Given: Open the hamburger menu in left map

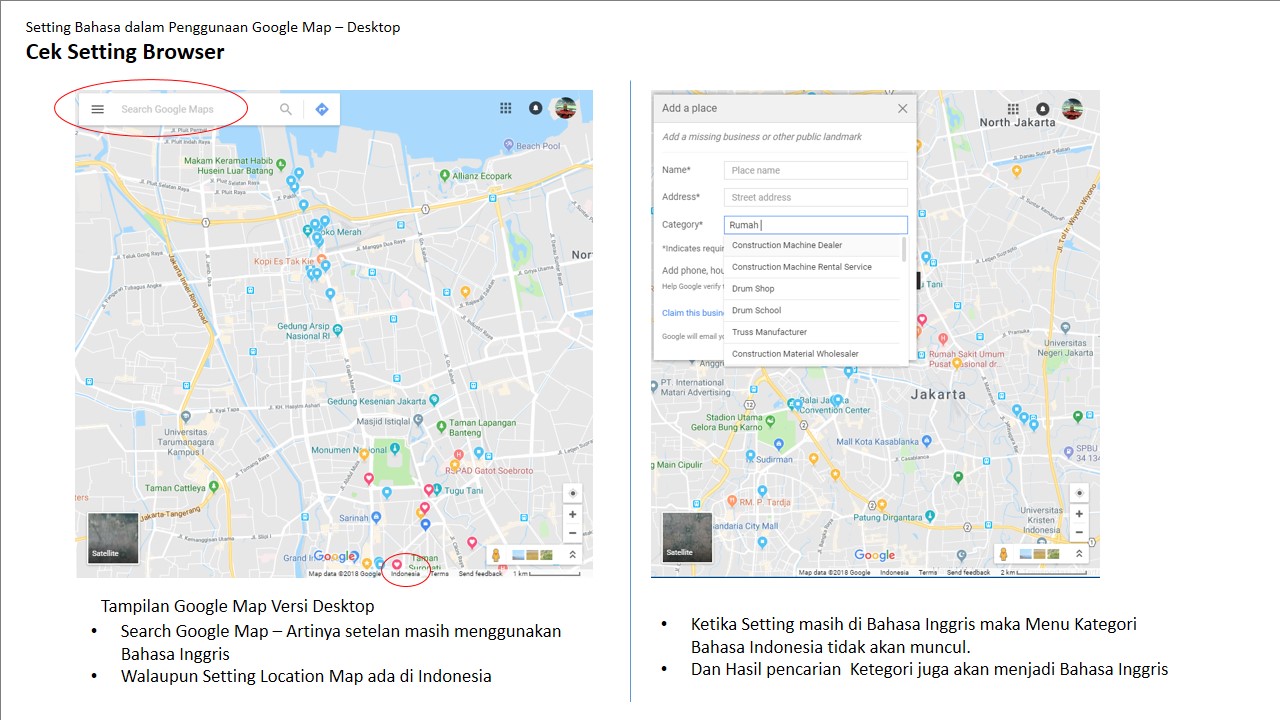Looking at the screenshot, I should click(x=98, y=109).
